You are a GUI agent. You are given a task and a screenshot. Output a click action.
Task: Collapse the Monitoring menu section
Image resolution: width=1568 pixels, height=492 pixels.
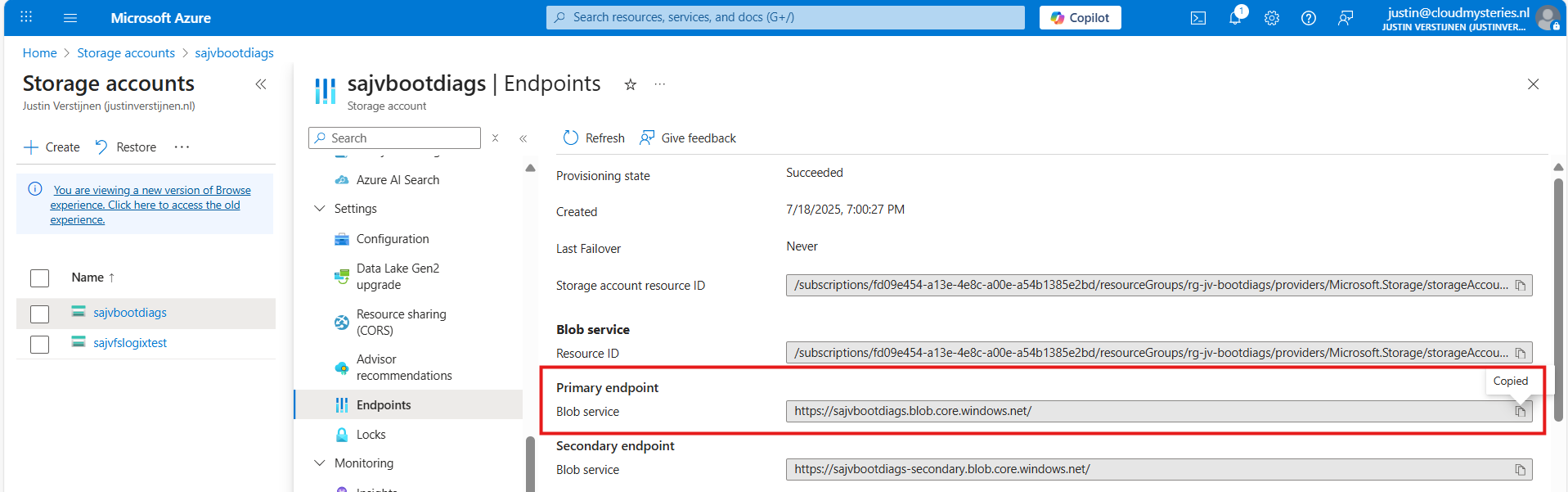[320, 463]
